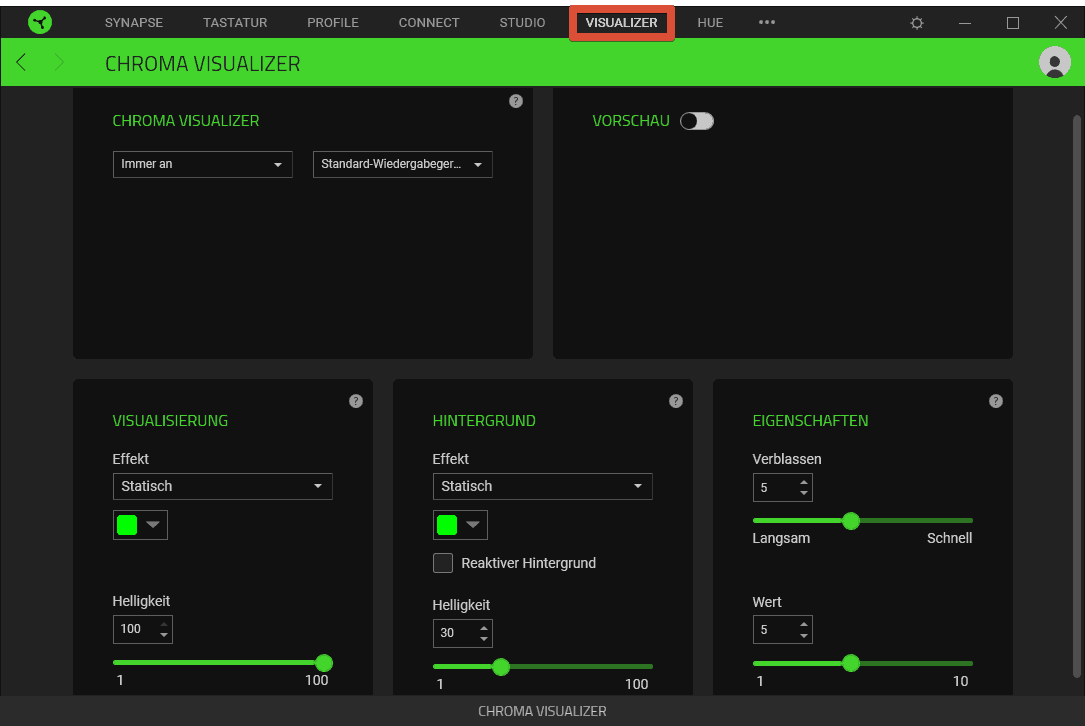Increase Verblassen value with up arrow
This screenshot has height=726, width=1085.
pos(803,482)
